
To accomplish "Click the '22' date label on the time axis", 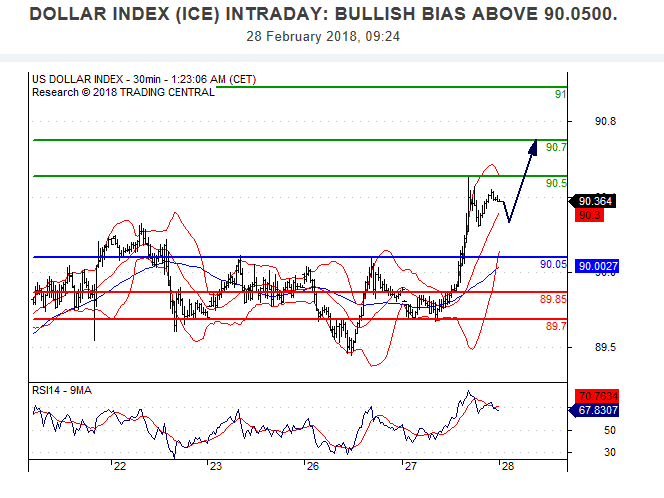I will click(x=120, y=467).
